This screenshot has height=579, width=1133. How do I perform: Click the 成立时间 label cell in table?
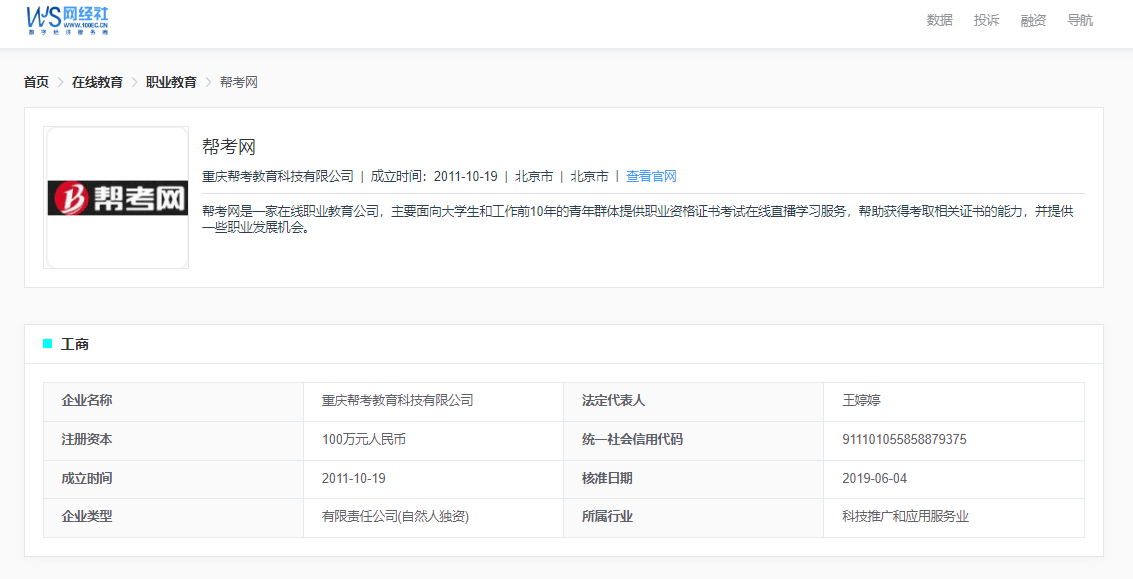coord(173,479)
